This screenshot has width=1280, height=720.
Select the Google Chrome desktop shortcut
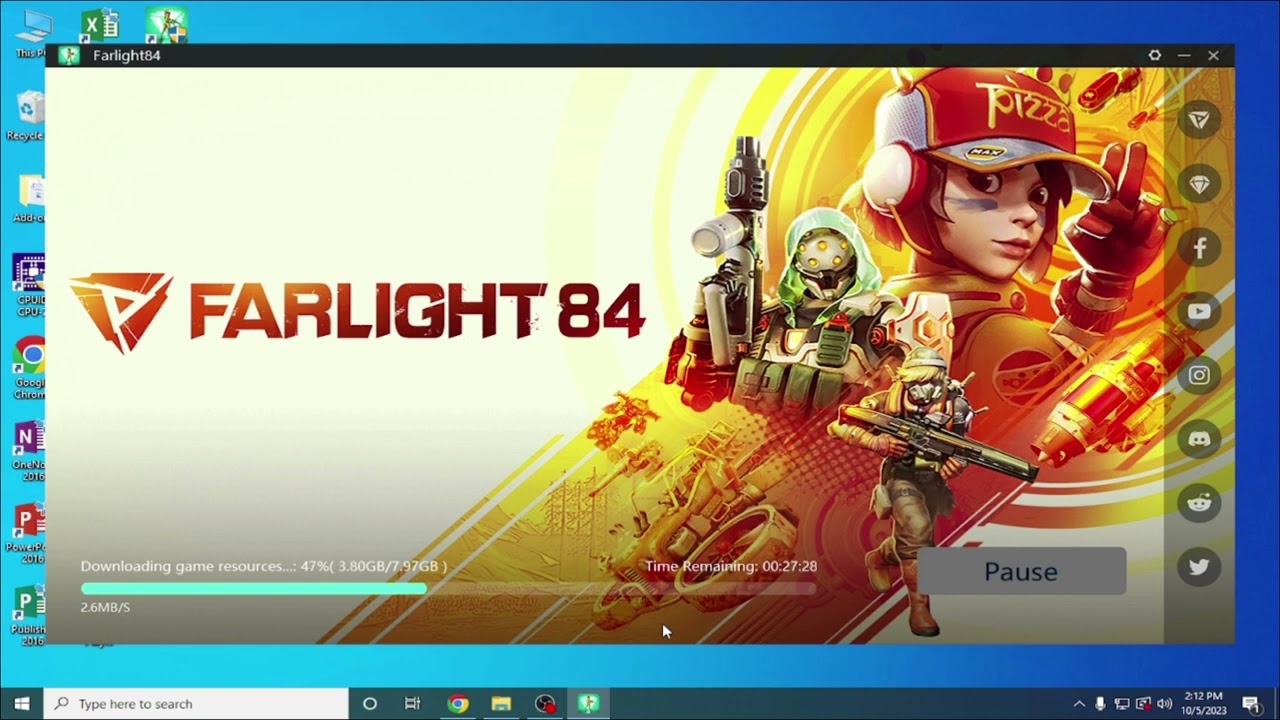click(x=30, y=368)
